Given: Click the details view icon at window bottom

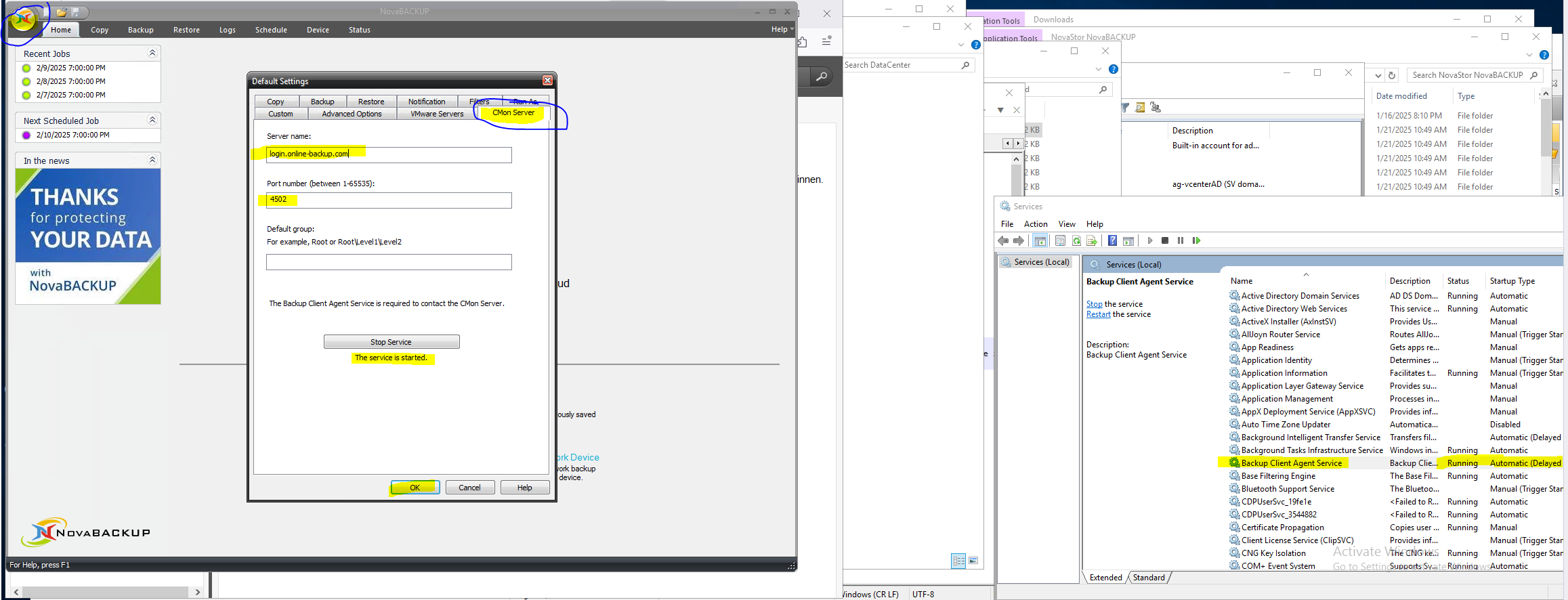Looking at the screenshot, I should pyautogui.click(x=958, y=561).
